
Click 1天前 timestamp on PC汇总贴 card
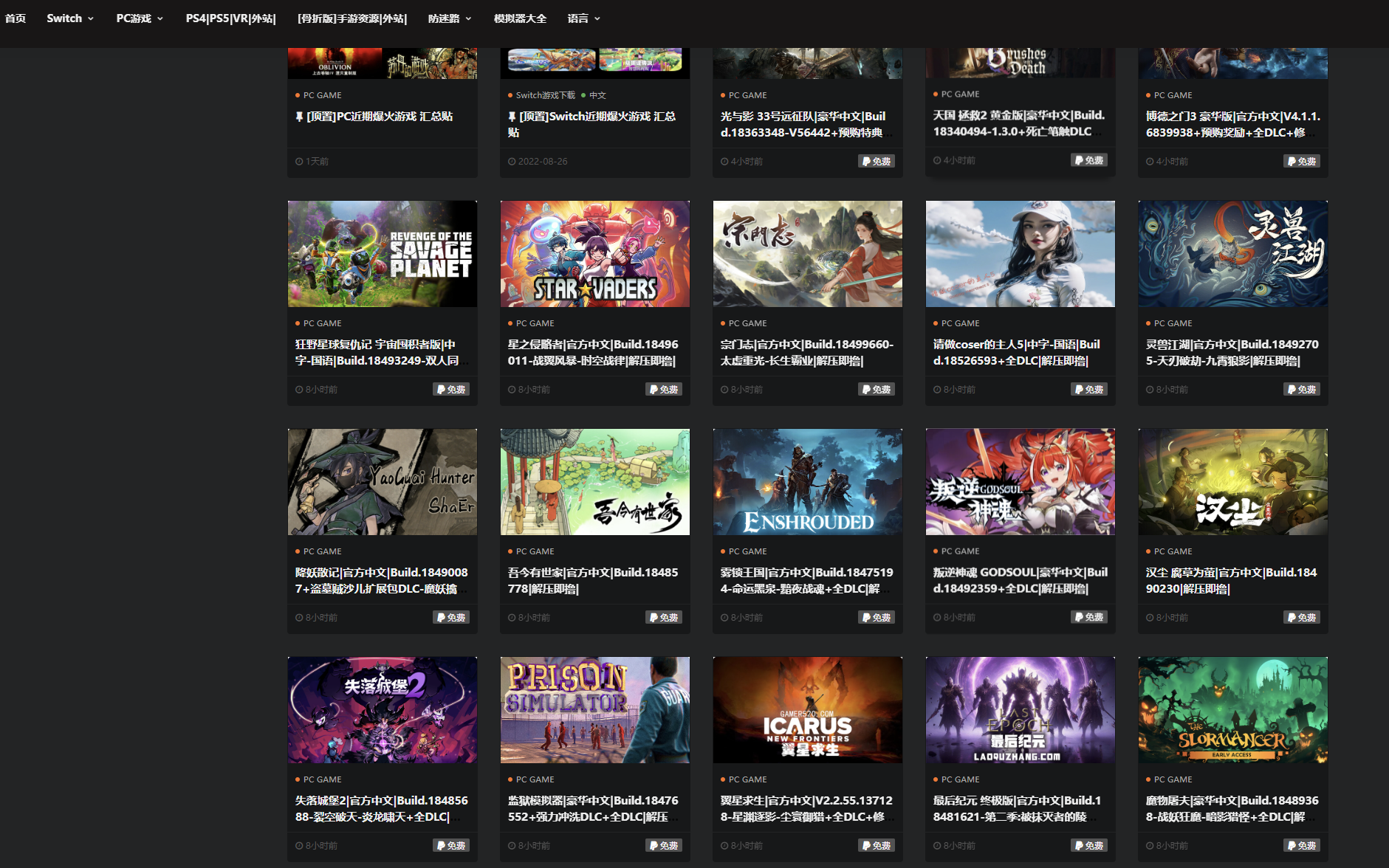click(x=312, y=161)
